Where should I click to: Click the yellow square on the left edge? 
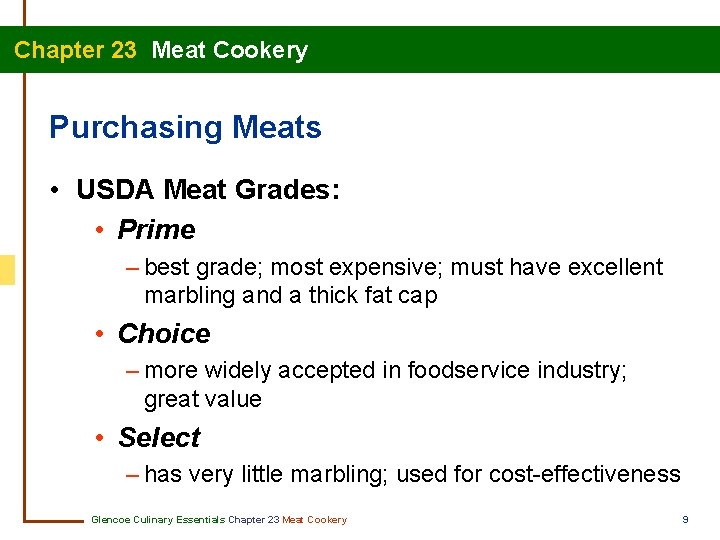7,270
